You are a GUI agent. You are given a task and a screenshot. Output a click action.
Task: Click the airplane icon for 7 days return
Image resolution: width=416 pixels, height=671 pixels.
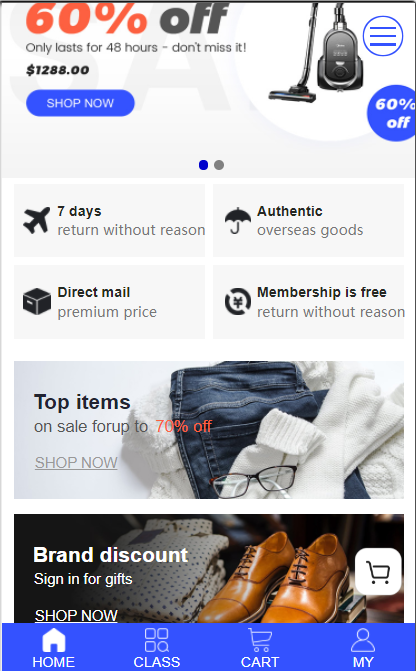coord(36,220)
